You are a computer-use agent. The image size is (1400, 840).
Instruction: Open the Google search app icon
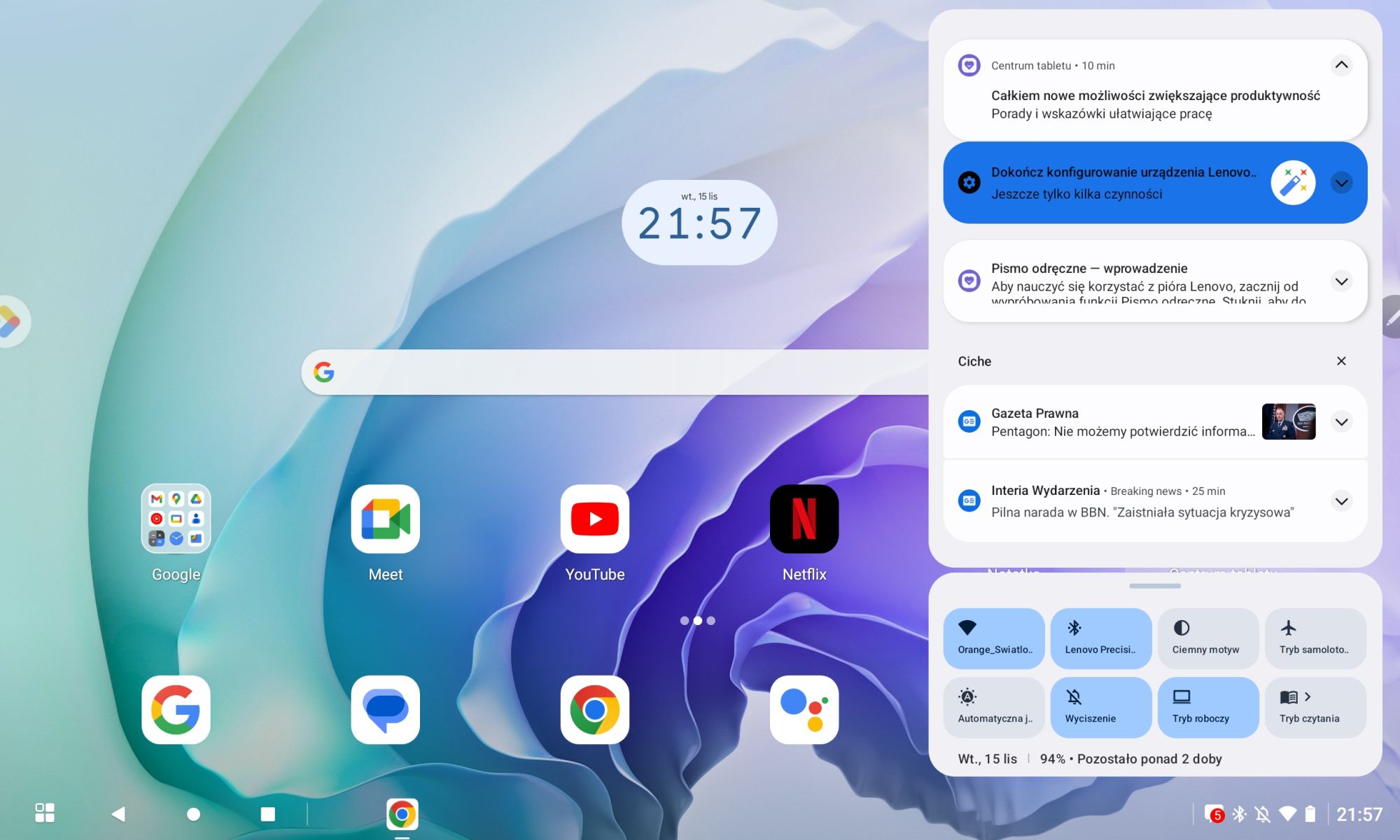pos(176,710)
